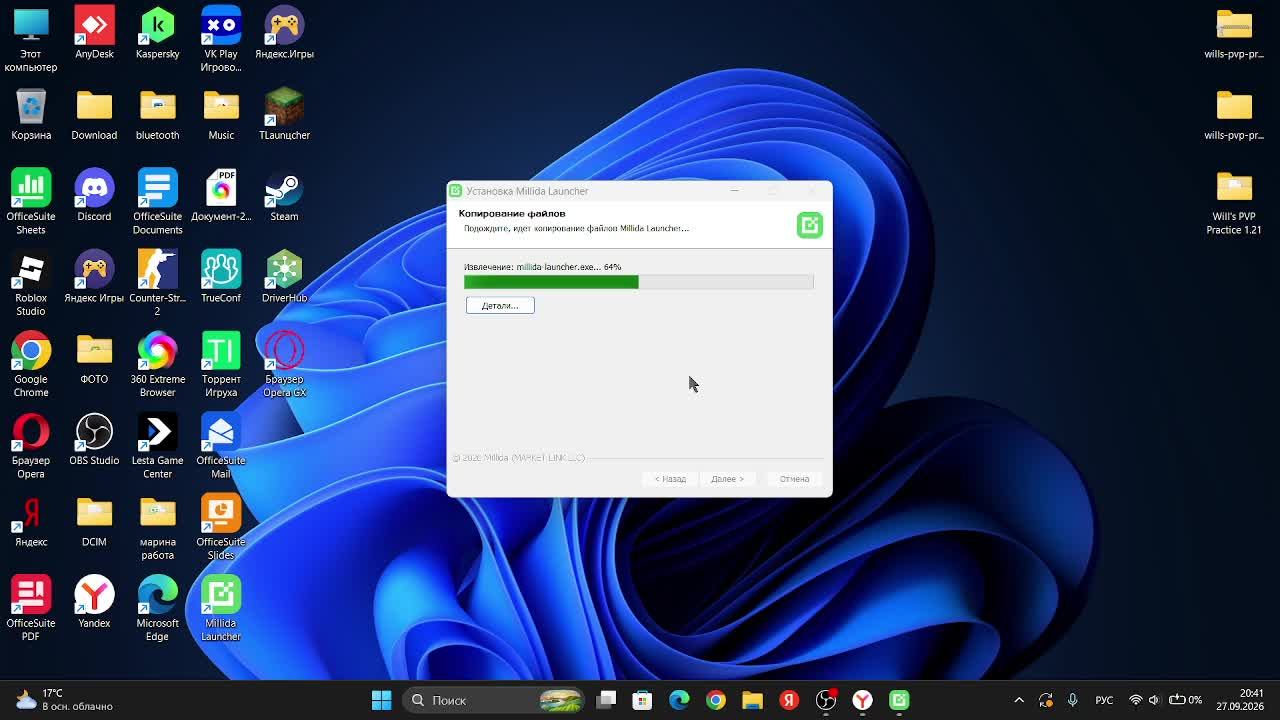Switch to OBS Studio on the taskbar
The width and height of the screenshot is (1280, 720).
pyautogui.click(x=826, y=700)
